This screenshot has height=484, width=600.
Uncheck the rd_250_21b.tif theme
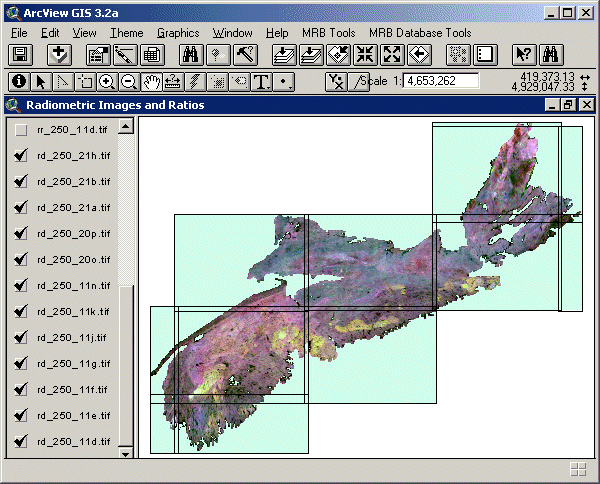(21, 182)
